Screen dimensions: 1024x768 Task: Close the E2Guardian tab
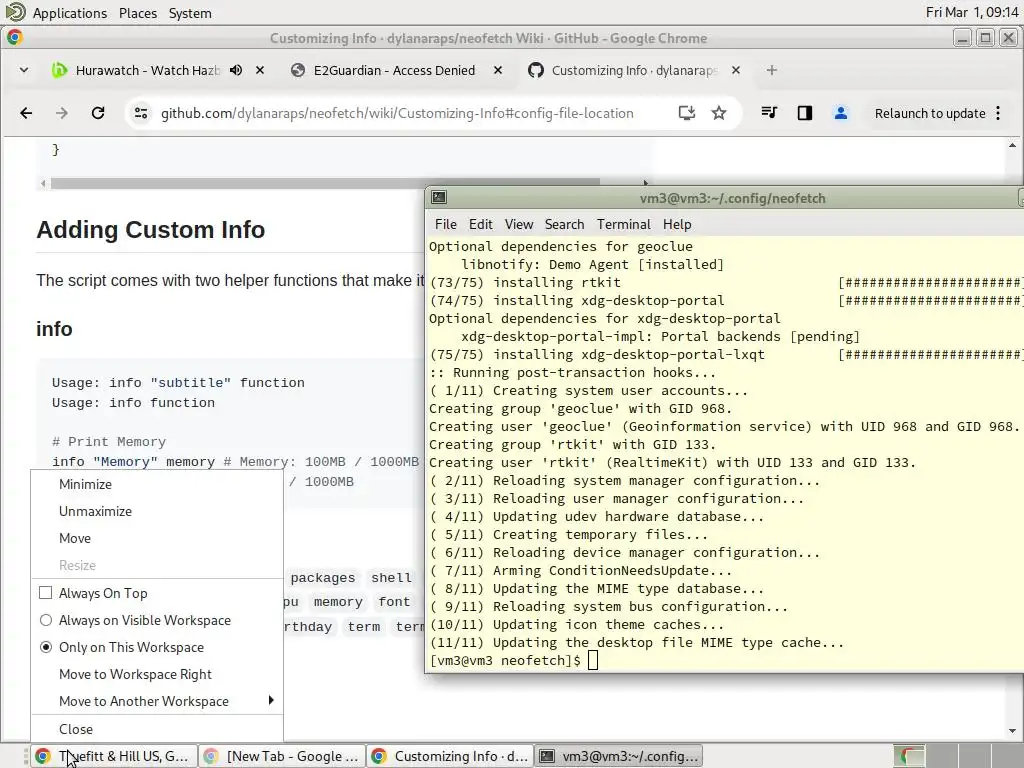tap(498, 70)
